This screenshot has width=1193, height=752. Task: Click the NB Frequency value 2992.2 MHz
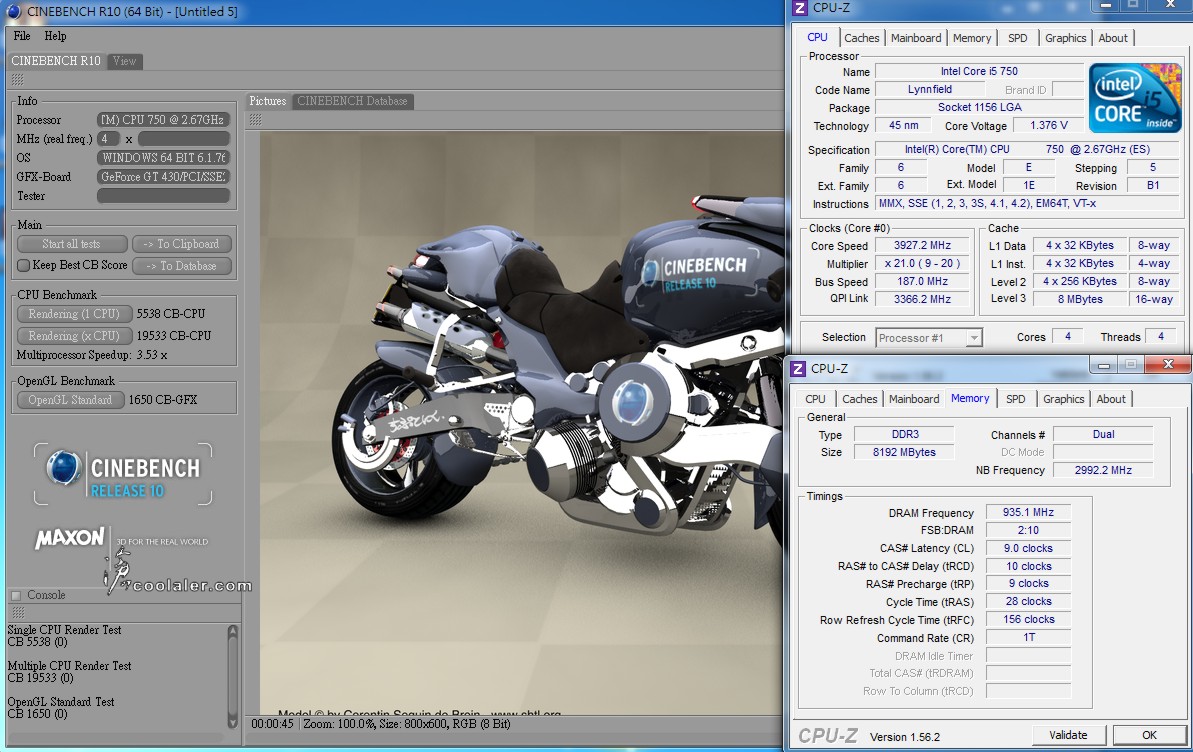pos(1102,470)
